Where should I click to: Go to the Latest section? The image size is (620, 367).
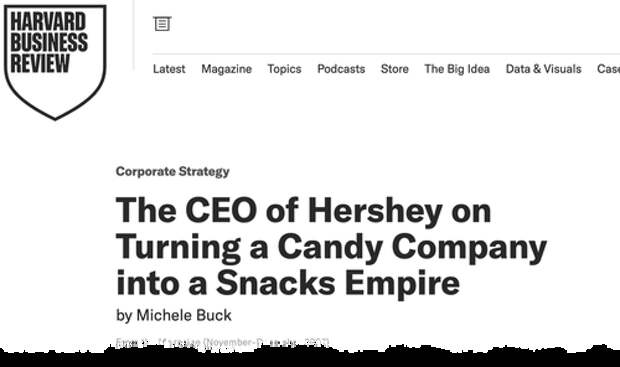pos(169,69)
